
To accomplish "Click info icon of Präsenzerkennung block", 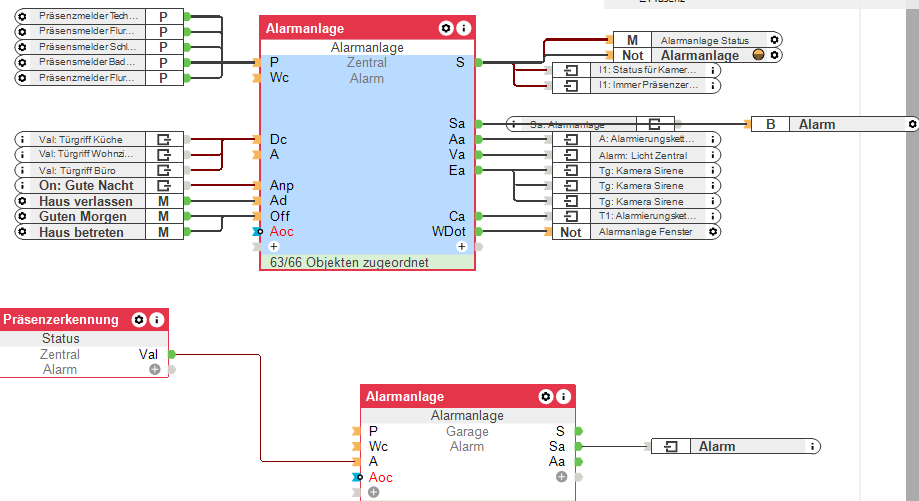I will point(156,319).
